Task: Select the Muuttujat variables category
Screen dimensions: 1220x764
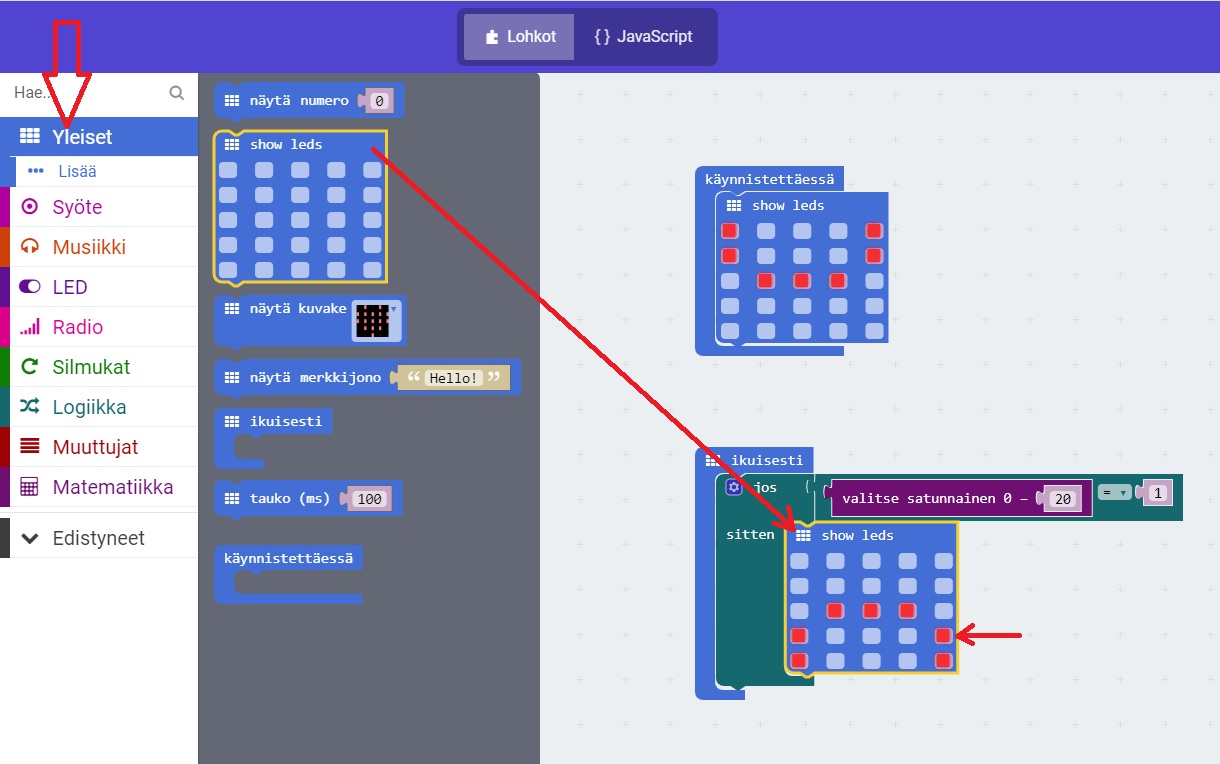Action: 94,447
